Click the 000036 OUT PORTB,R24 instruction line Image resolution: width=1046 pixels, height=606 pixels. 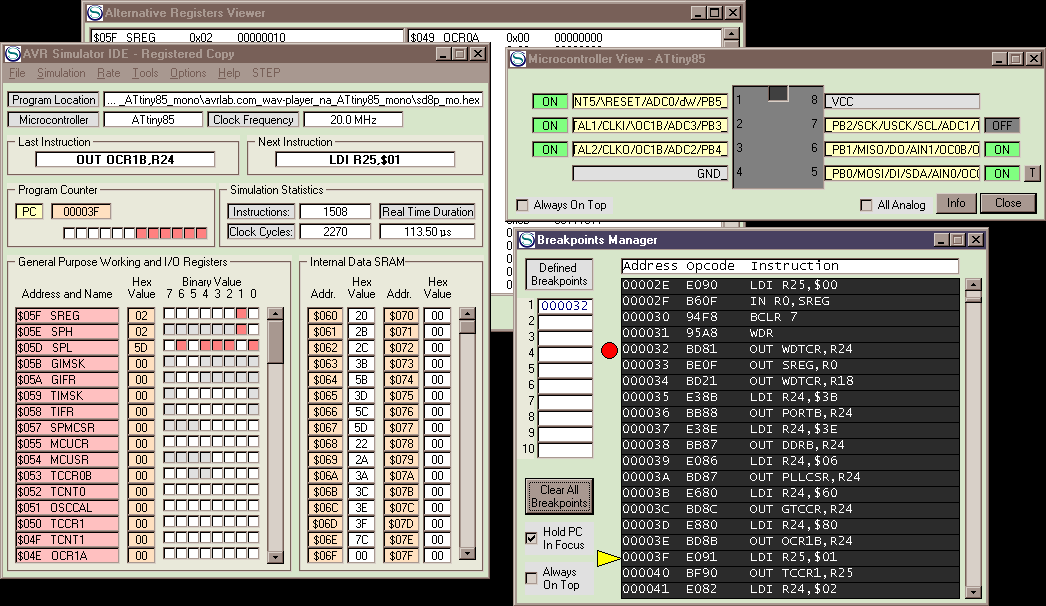click(x=790, y=413)
